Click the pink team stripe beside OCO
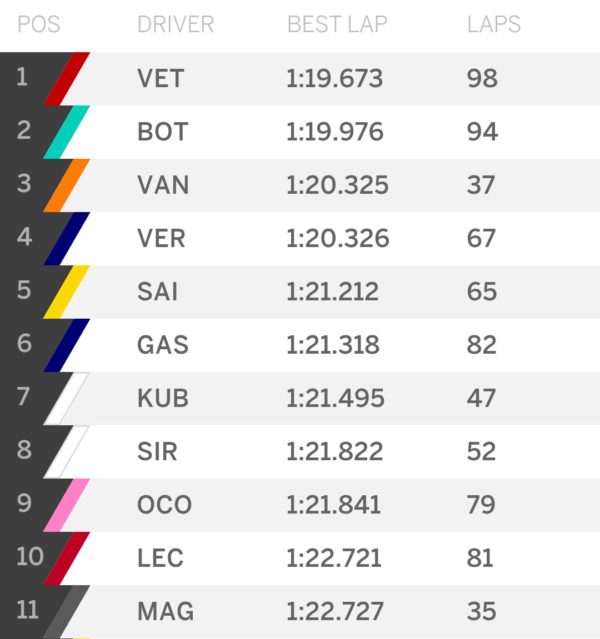 pyautogui.click(x=67, y=504)
